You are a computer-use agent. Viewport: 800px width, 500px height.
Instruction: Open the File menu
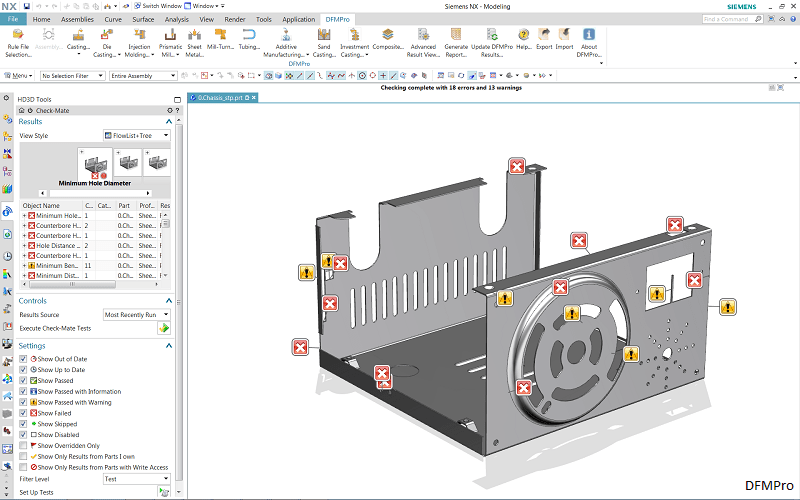click(13, 19)
